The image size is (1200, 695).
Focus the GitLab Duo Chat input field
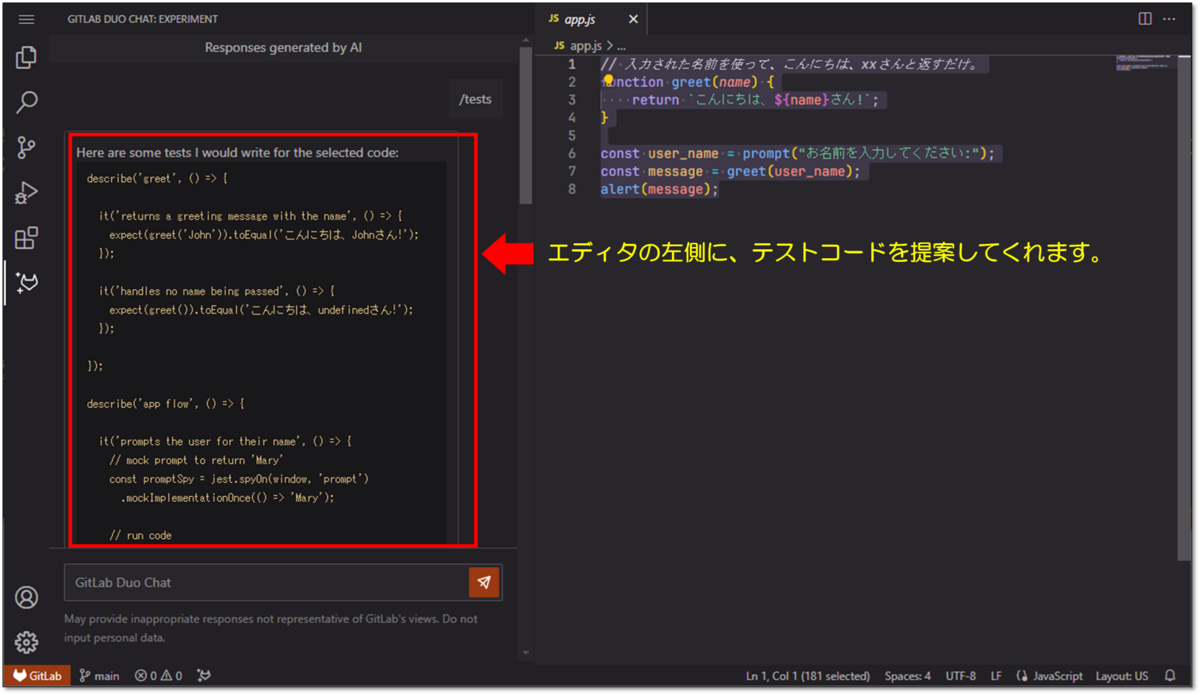[x=266, y=582]
